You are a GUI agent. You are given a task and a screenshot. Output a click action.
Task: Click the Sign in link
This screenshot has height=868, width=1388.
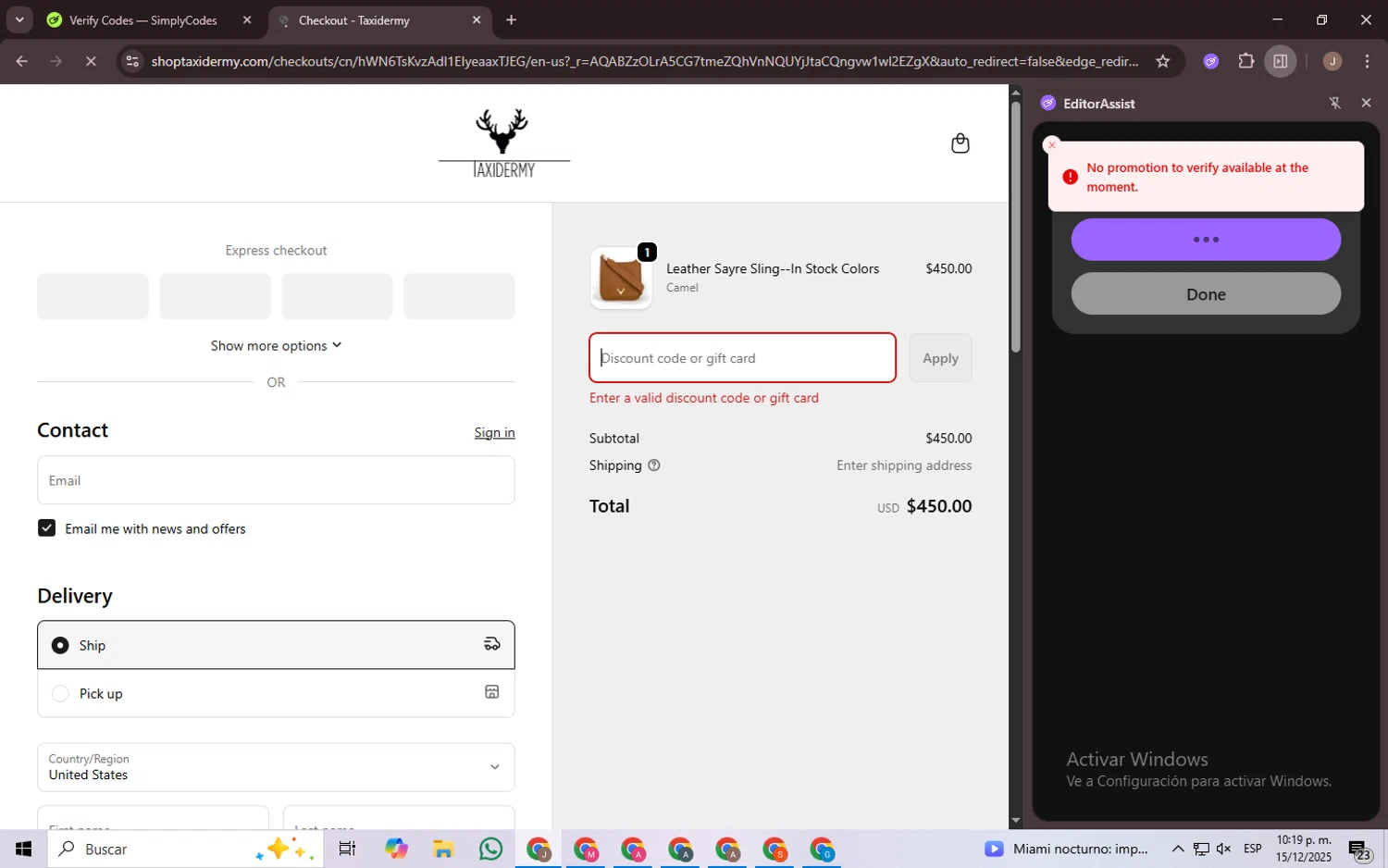click(x=494, y=432)
